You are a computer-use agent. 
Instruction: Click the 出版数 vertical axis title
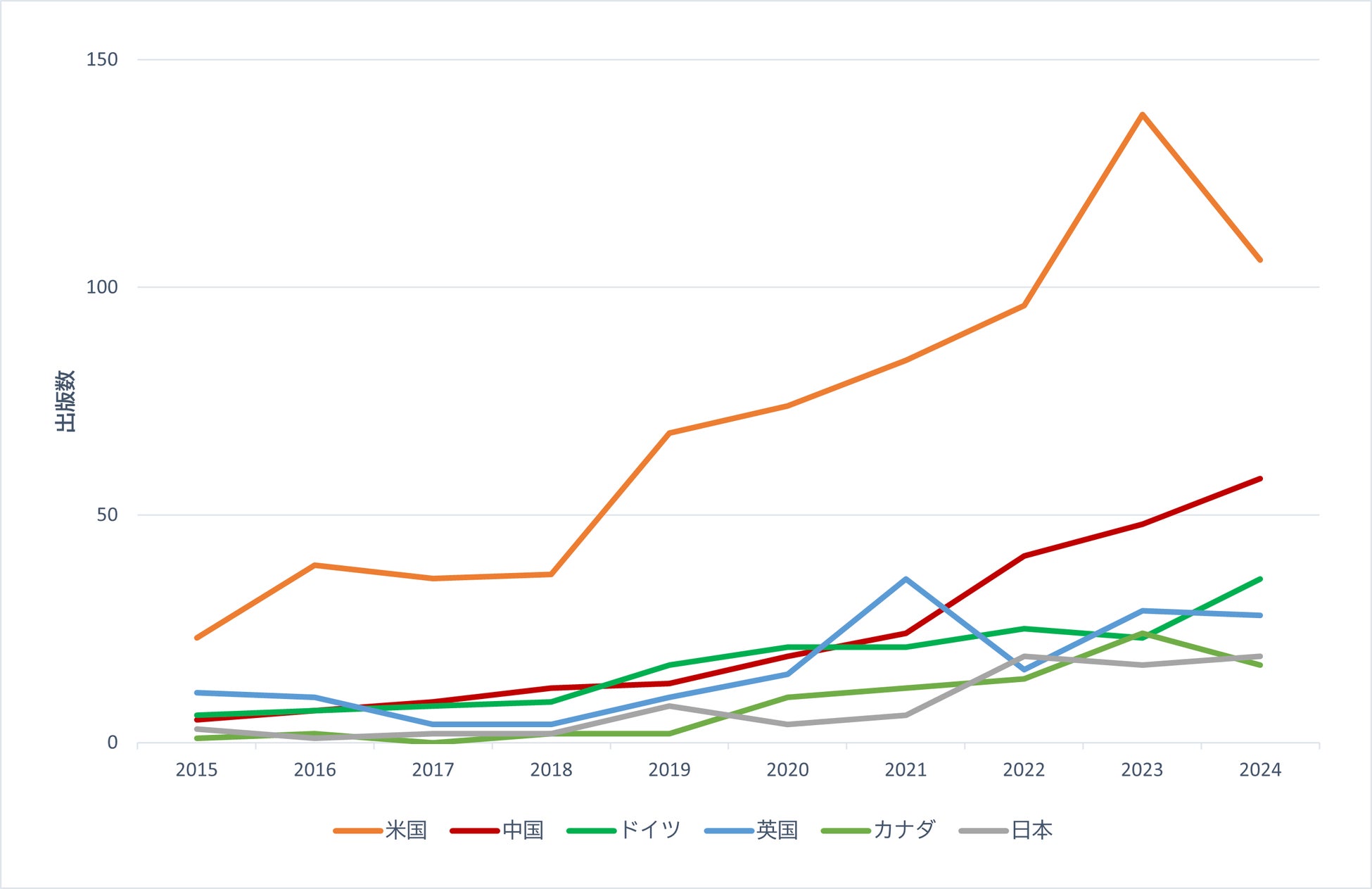(65, 401)
